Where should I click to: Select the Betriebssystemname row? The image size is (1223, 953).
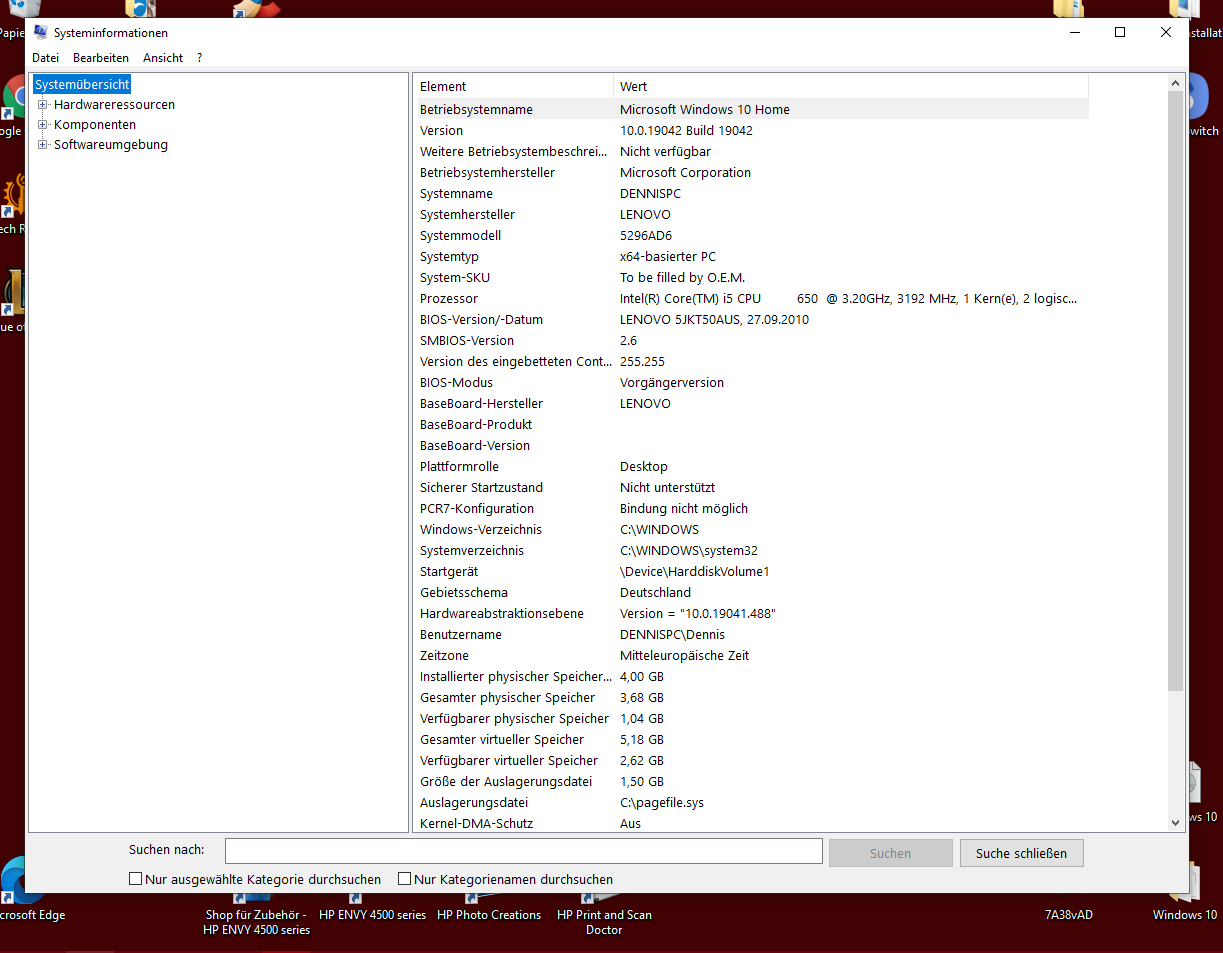click(x=752, y=110)
